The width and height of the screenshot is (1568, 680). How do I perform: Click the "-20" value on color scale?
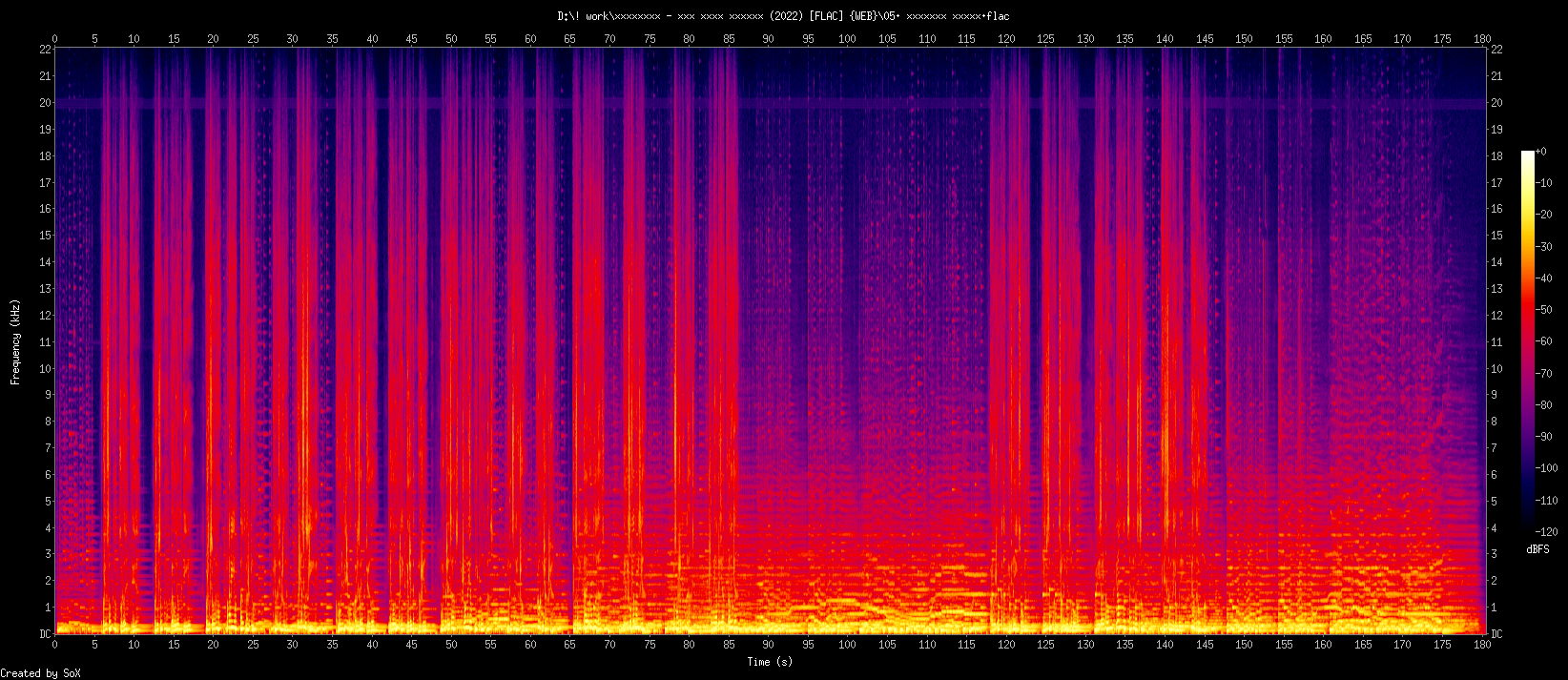1544,216
